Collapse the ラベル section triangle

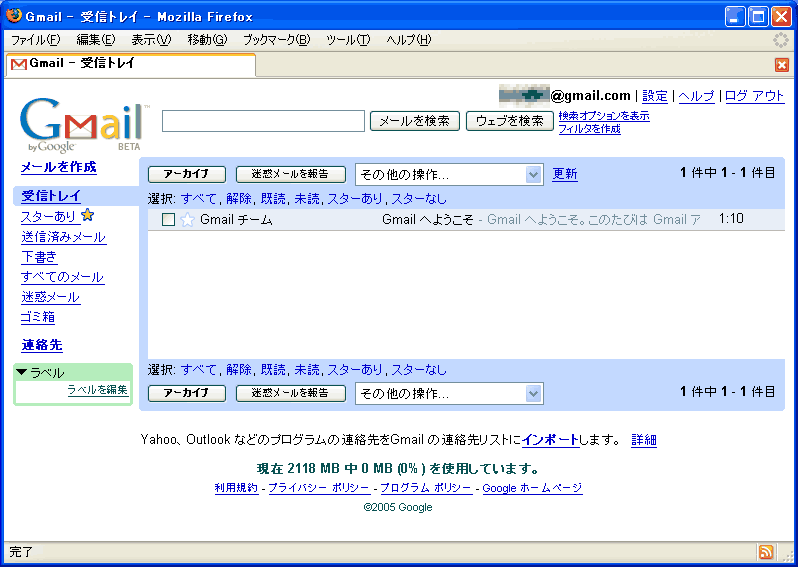[21, 372]
